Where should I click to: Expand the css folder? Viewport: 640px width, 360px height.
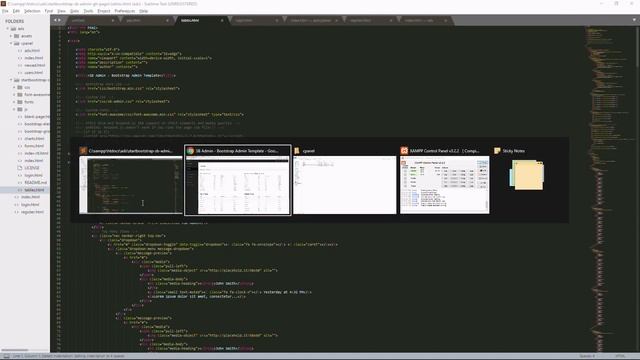point(14,87)
